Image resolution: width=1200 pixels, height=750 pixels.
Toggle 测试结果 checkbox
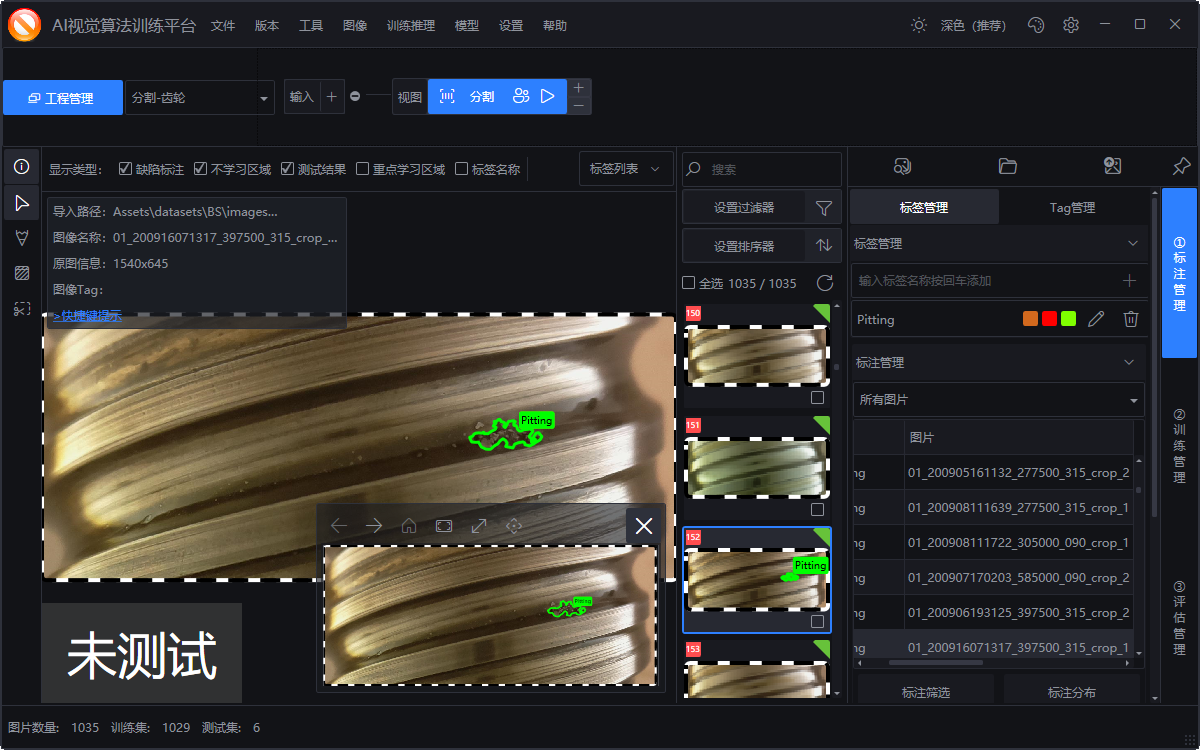pos(287,169)
